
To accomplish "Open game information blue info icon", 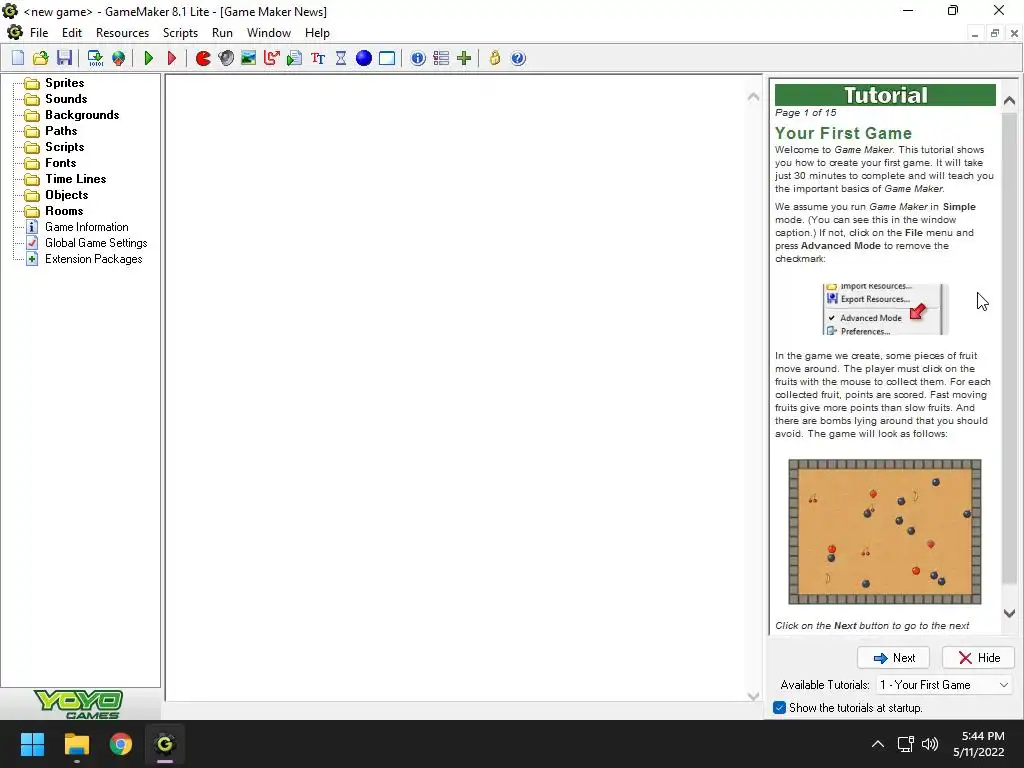I will [418, 58].
